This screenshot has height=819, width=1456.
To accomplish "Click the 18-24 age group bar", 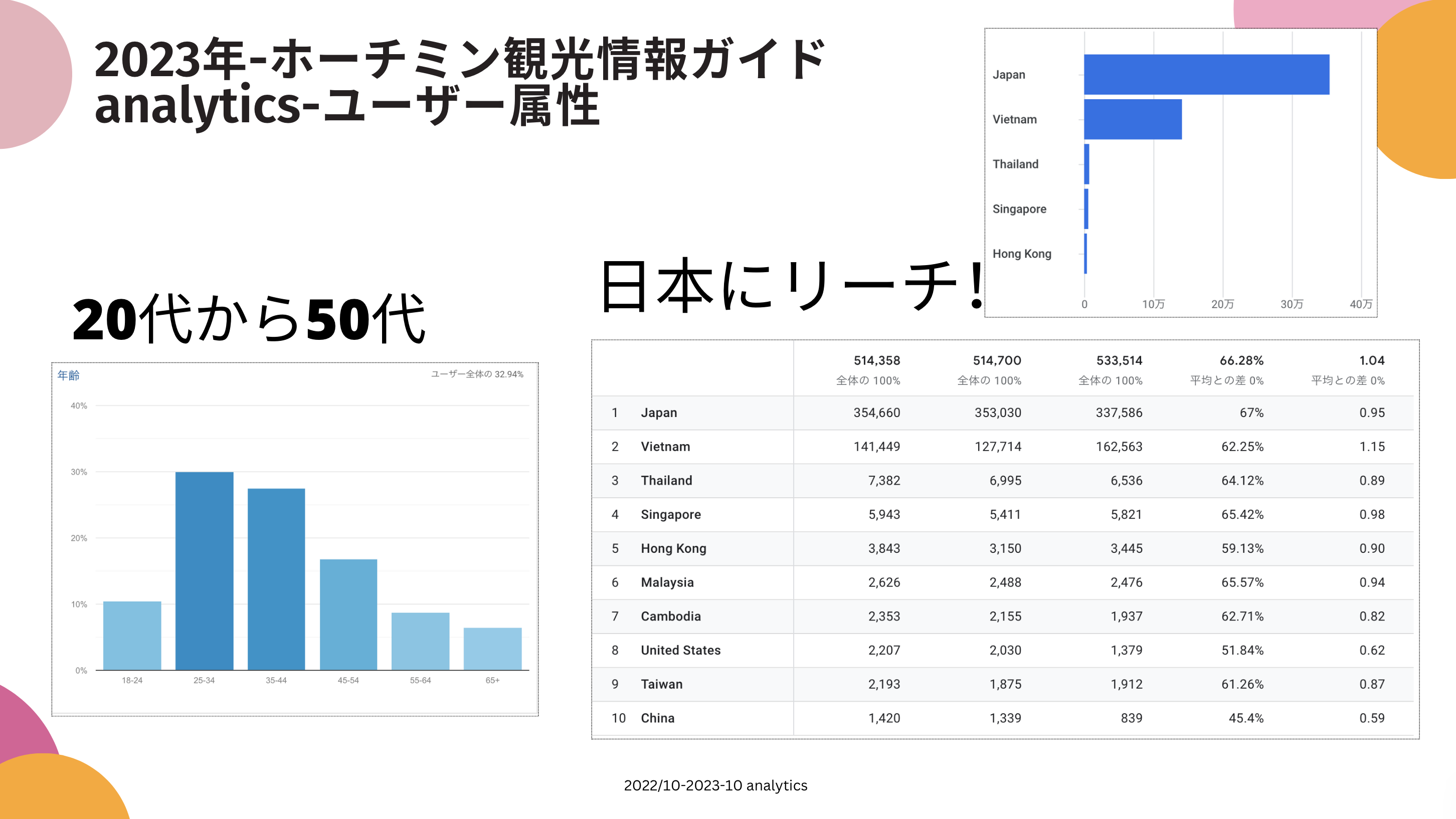I will [132, 636].
